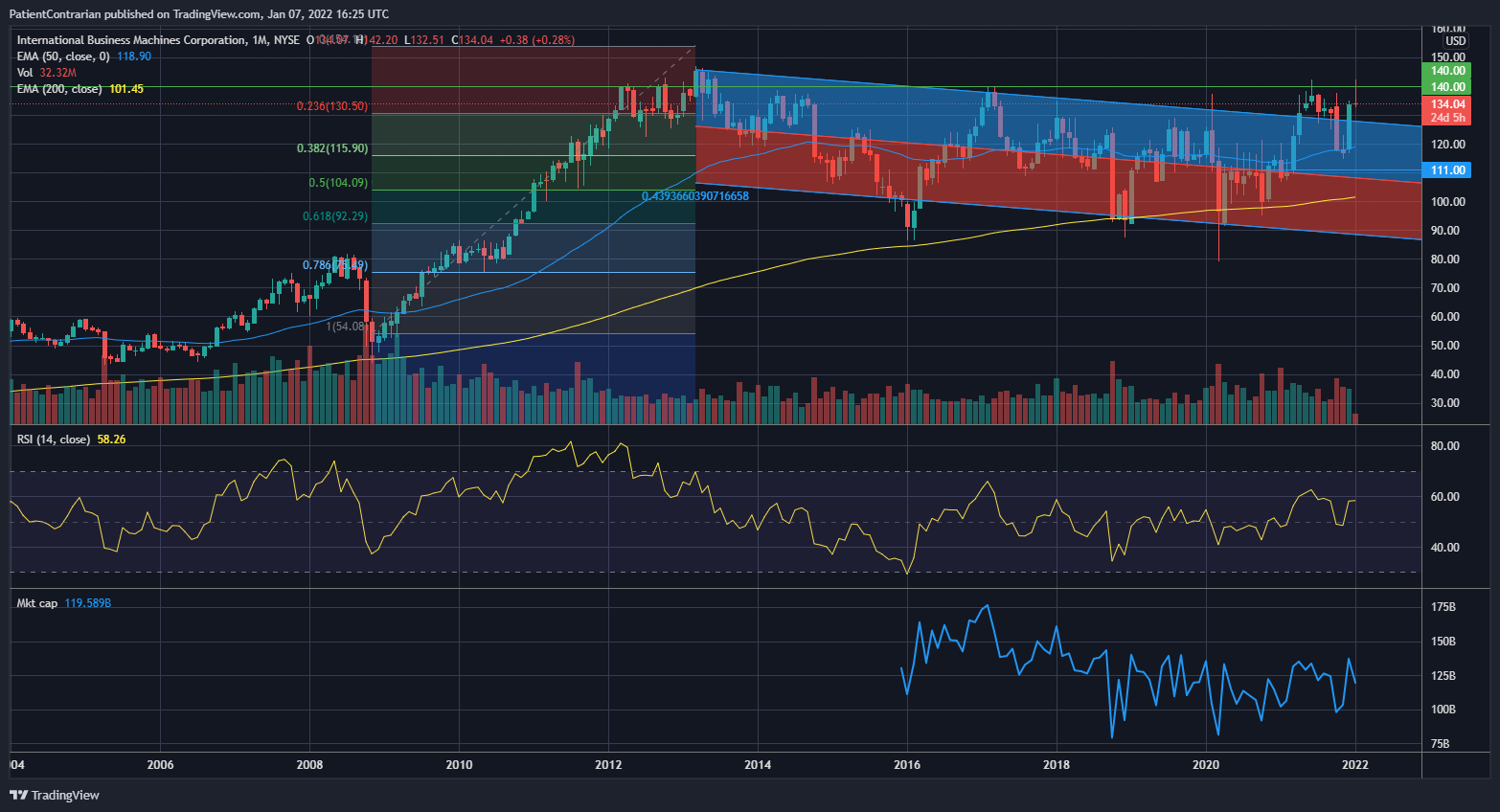Image resolution: width=1500 pixels, height=812 pixels.
Task: Click the 24d 5h bar countdown label
Action: (1447, 118)
